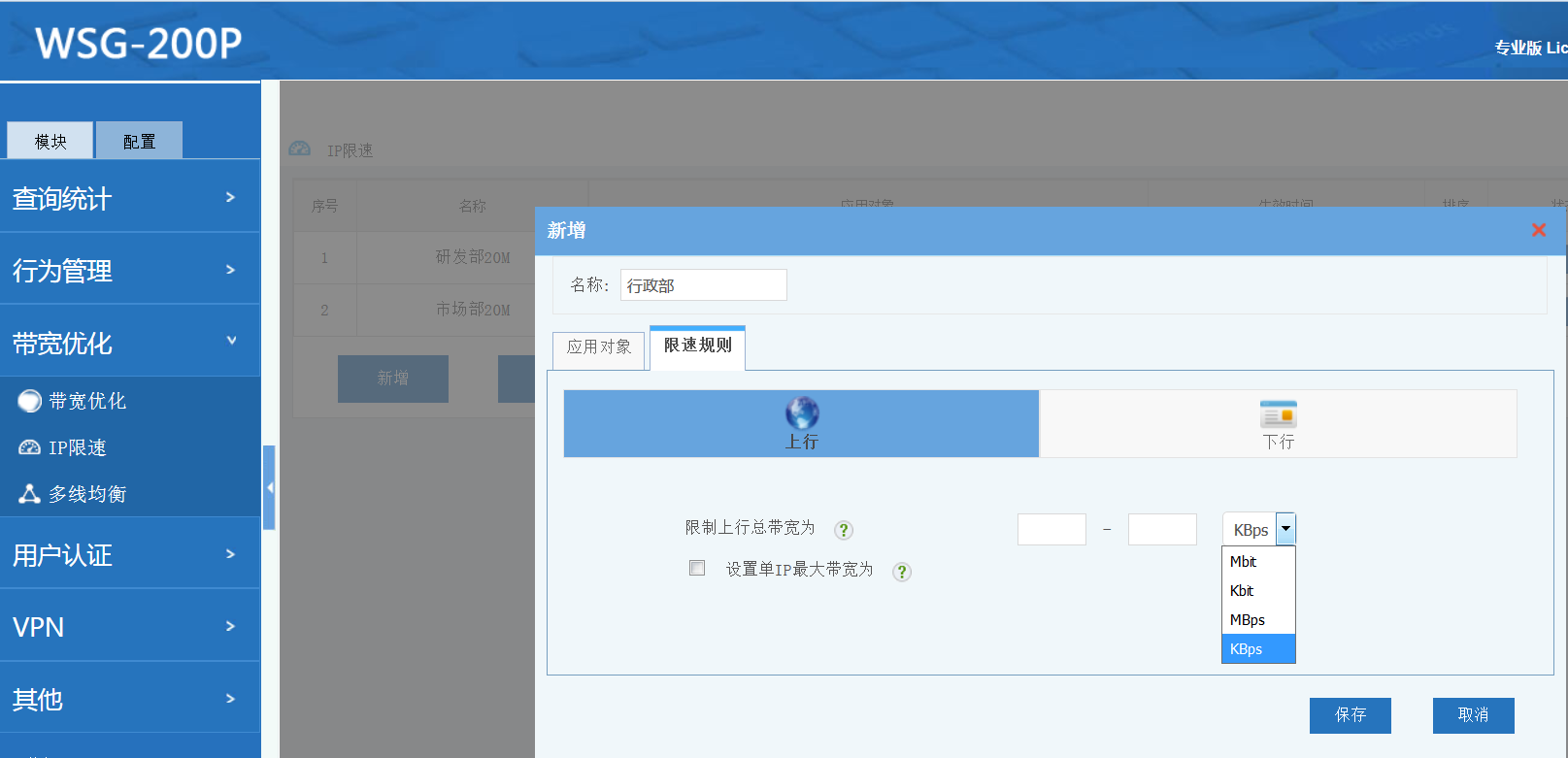Enable 设置单IP最大带宽为 checkbox
The height and width of the screenshot is (758, 1568).
697,568
